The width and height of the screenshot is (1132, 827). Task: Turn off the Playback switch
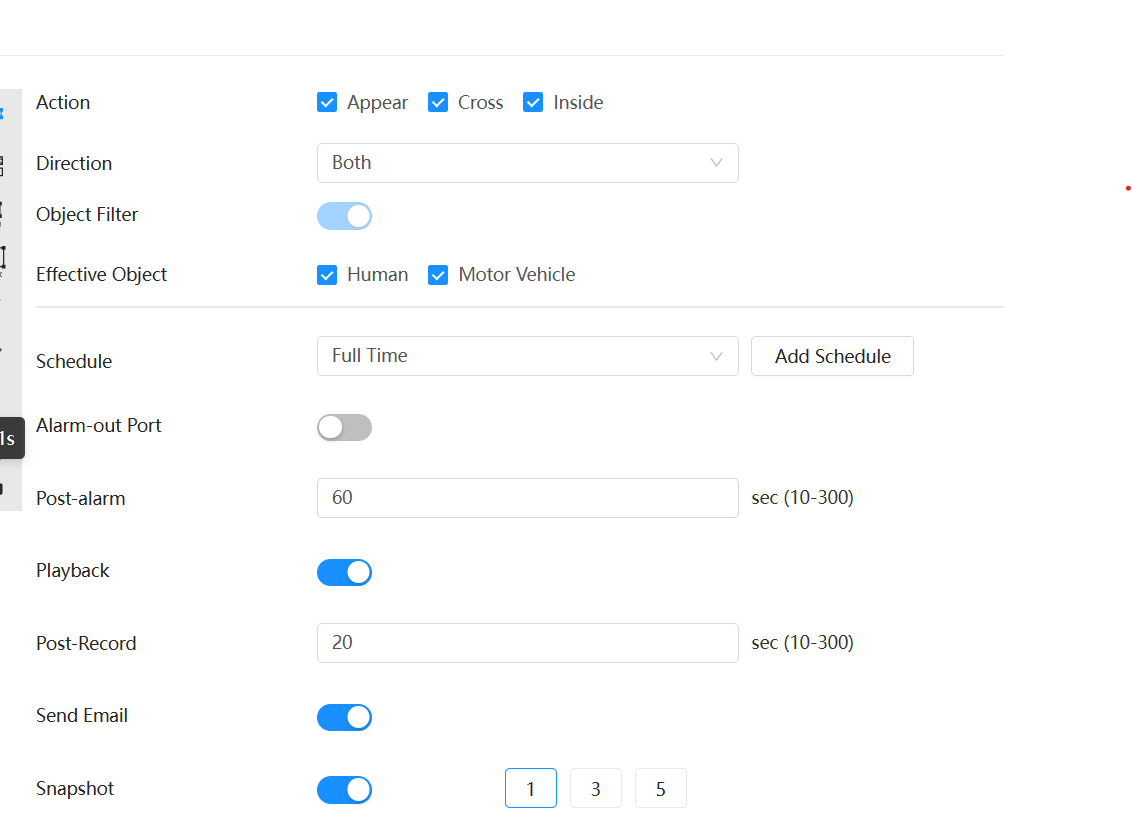[x=344, y=572]
